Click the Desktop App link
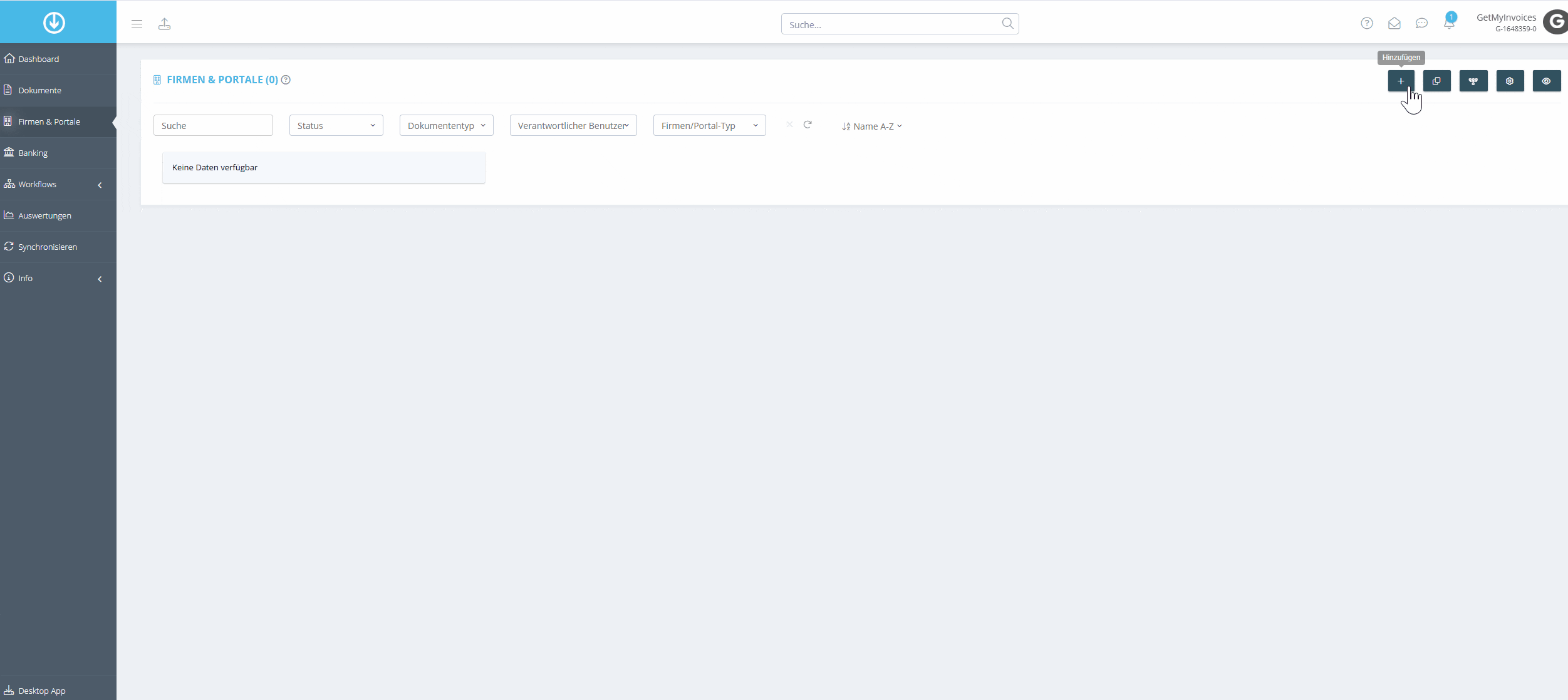Screen dimensions: 1568x700 (58, 690)
